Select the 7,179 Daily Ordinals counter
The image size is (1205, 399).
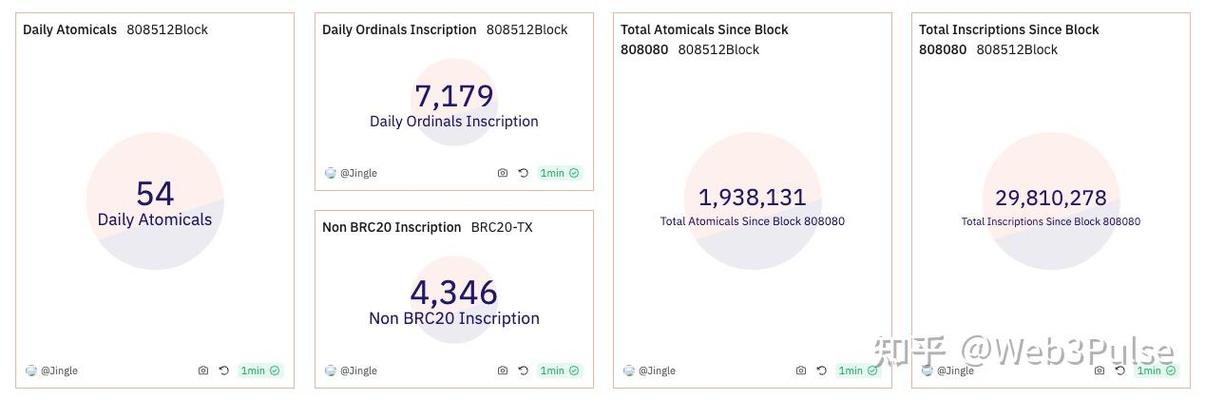point(454,96)
